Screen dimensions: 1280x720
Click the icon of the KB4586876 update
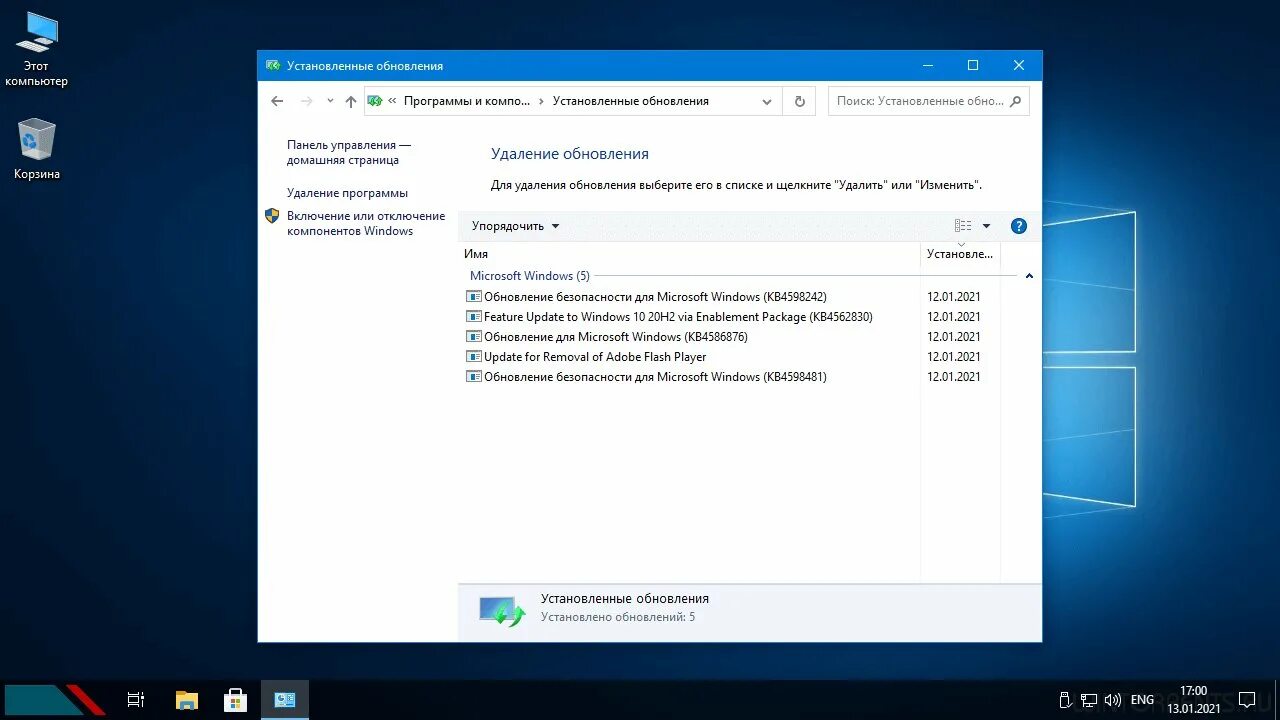point(474,337)
